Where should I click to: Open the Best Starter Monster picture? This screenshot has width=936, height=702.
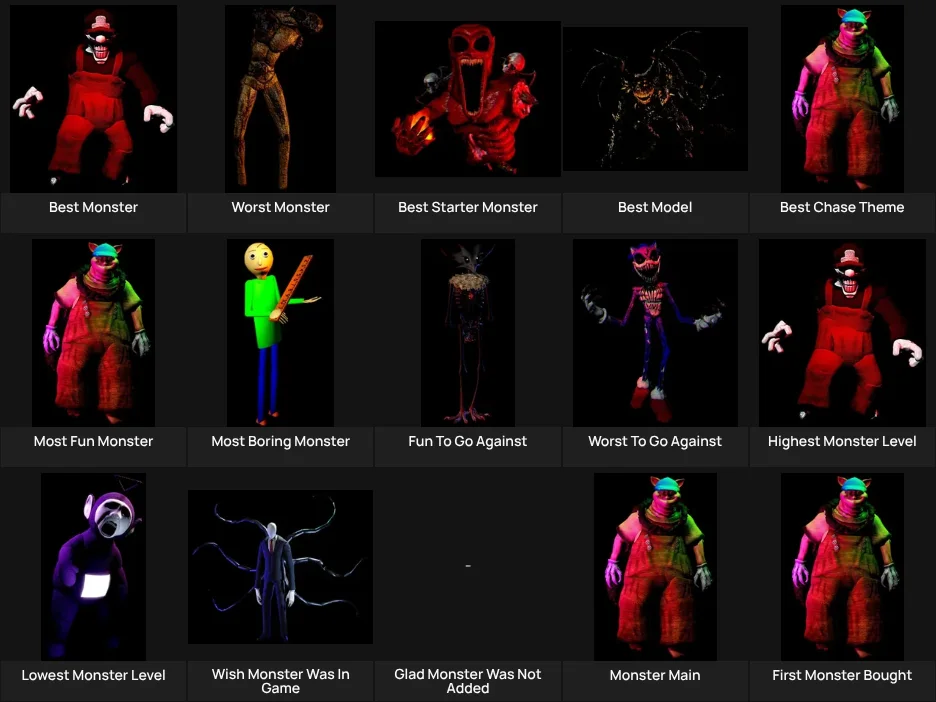pos(467,99)
